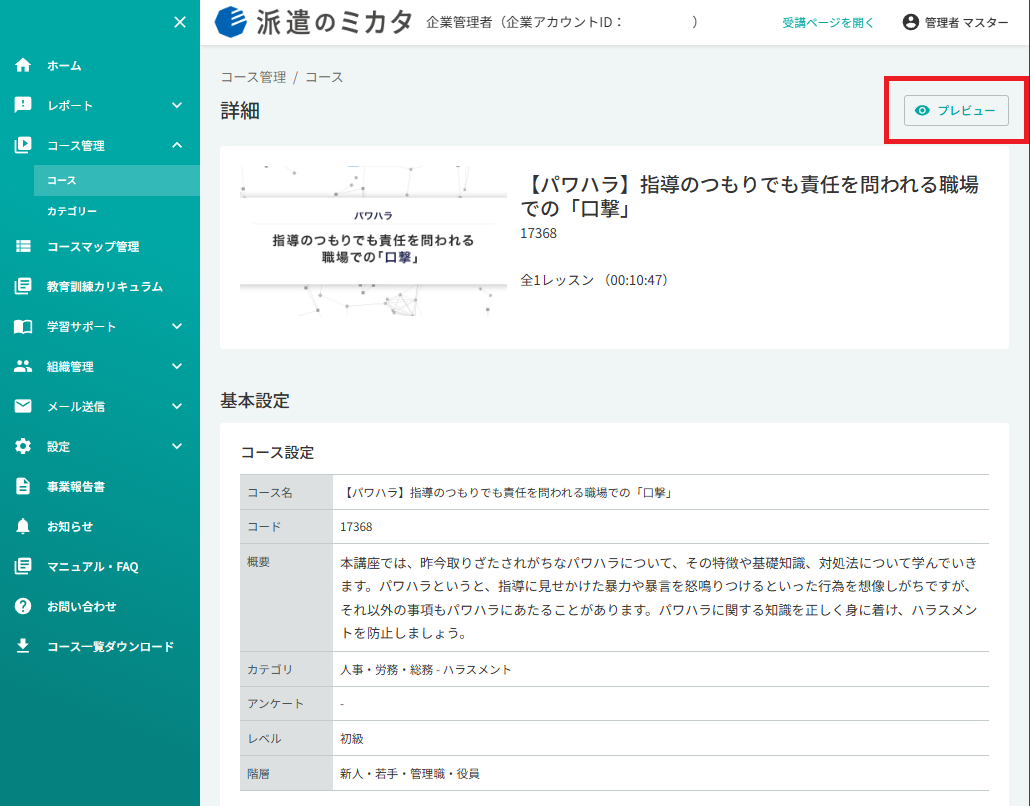Screen dimensions: 1030x806
Task: Expand the レポート menu chevron
Action: (x=177, y=105)
